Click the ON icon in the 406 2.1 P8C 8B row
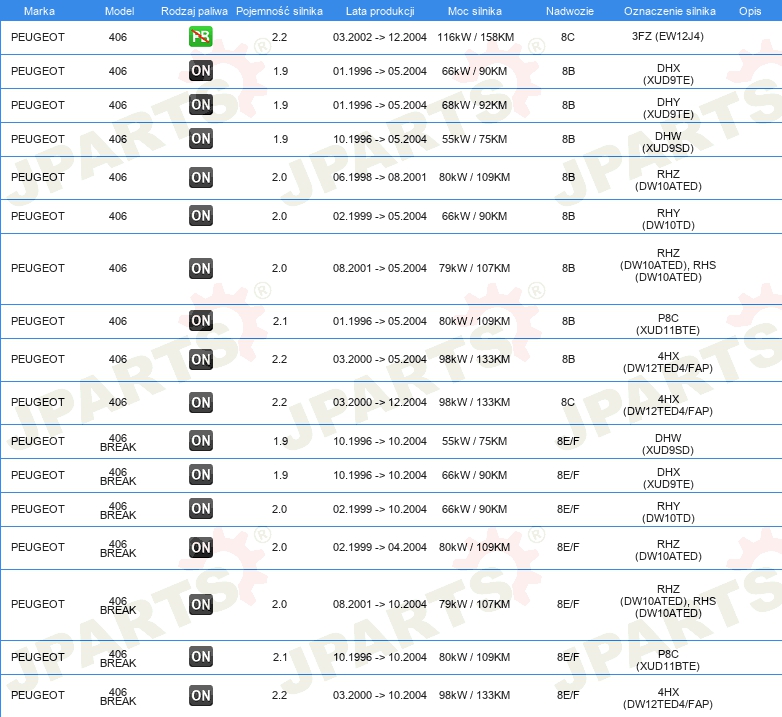The width and height of the screenshot is (782, 717). click(x=201, y=321)
